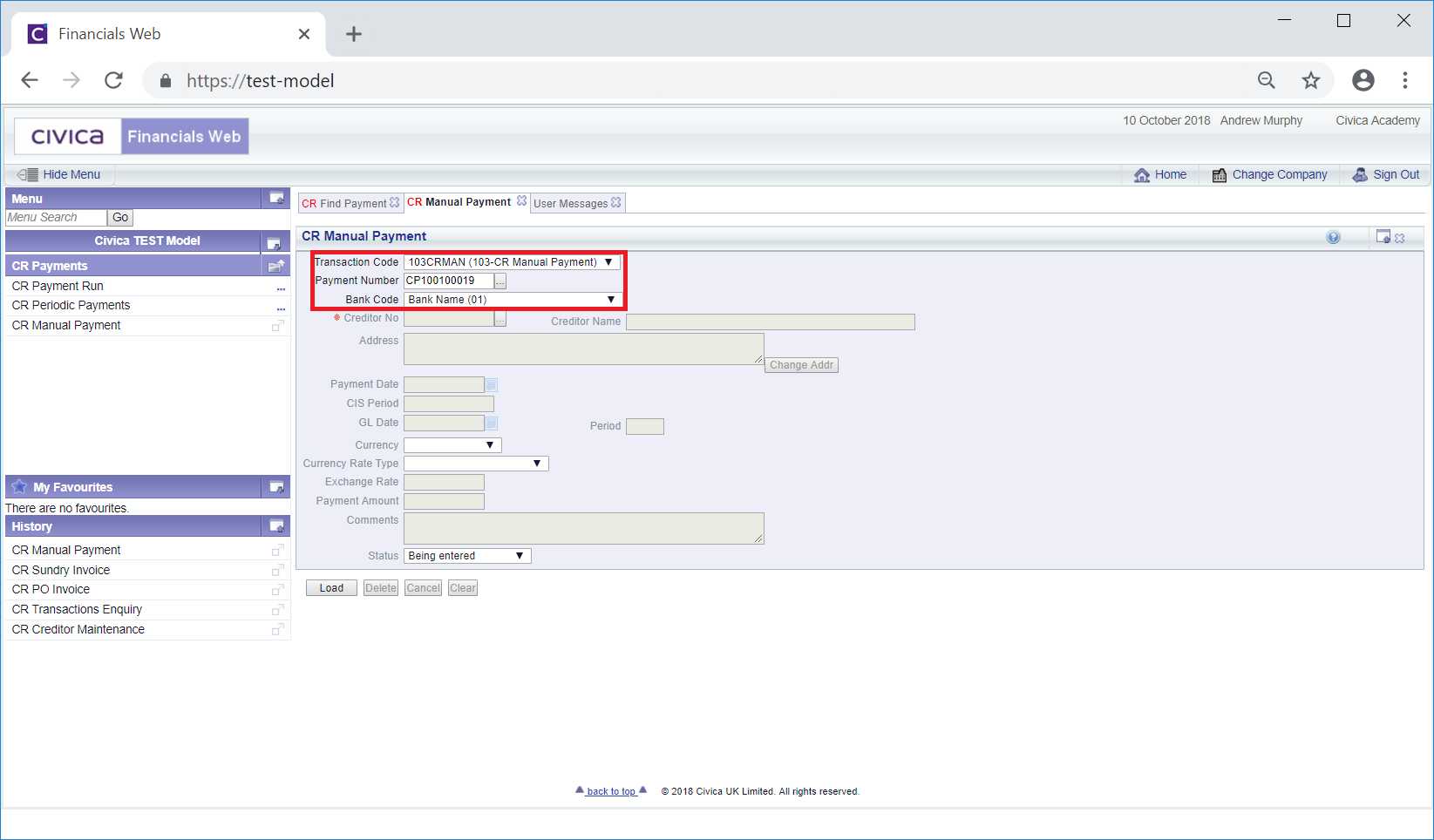The image size is (1434, 840).
Task: Switch to CR Find Payment tab
Action: click(344, 203)
